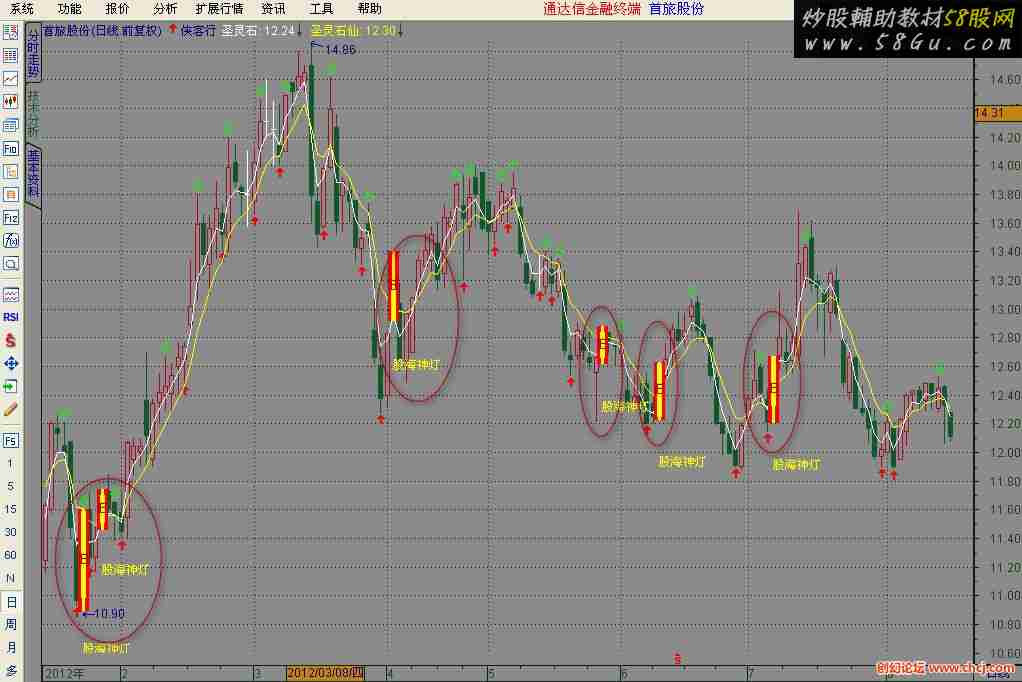Image resolution: width=1022 pixels, height=682 pixels.
Task: Click the 圣灵石 12.24 indicator value
Action: click(x=257, y=31)
